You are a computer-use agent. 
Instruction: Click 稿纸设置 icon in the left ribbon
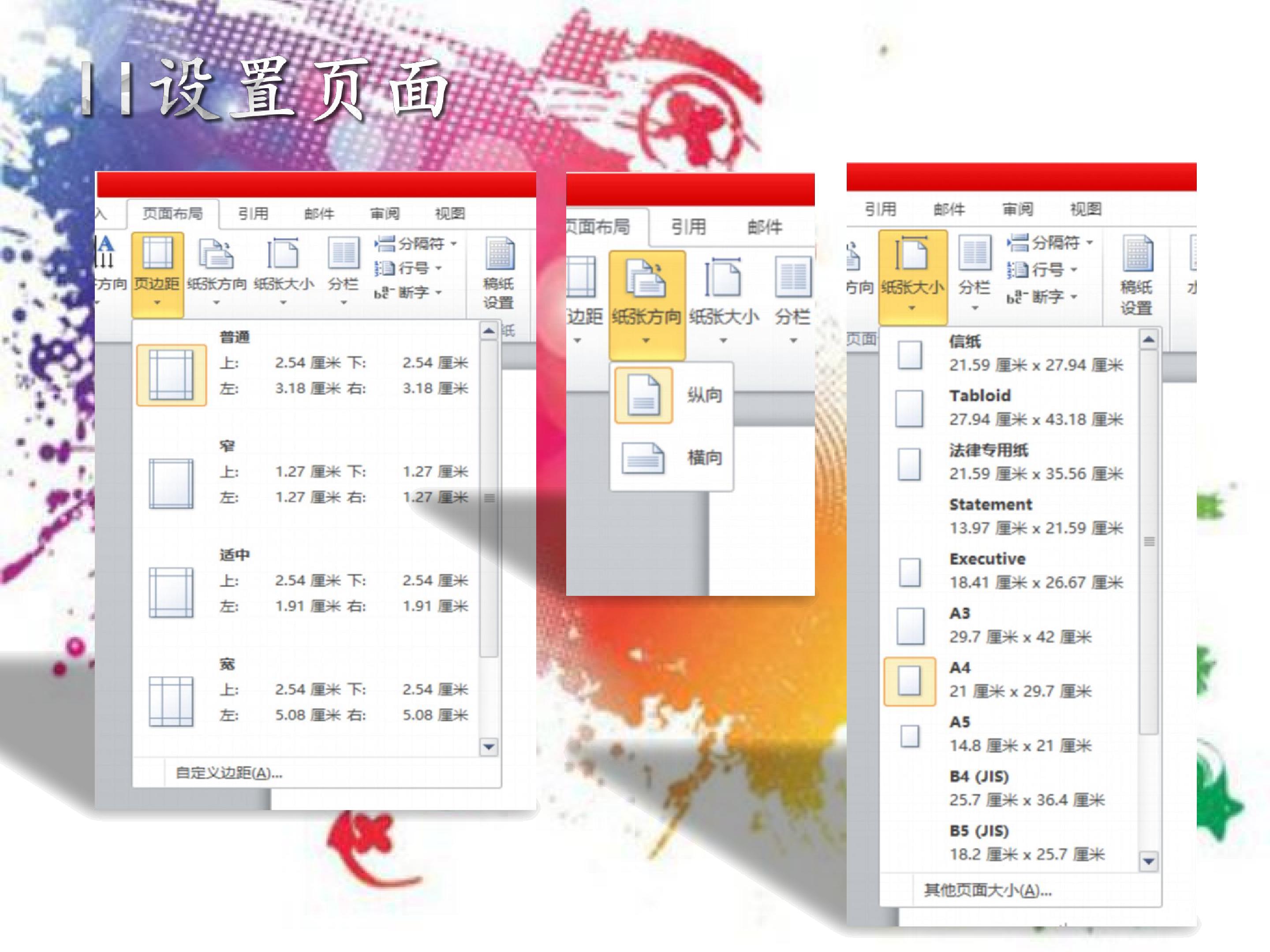pyautogui.click(x=500, y=253)
